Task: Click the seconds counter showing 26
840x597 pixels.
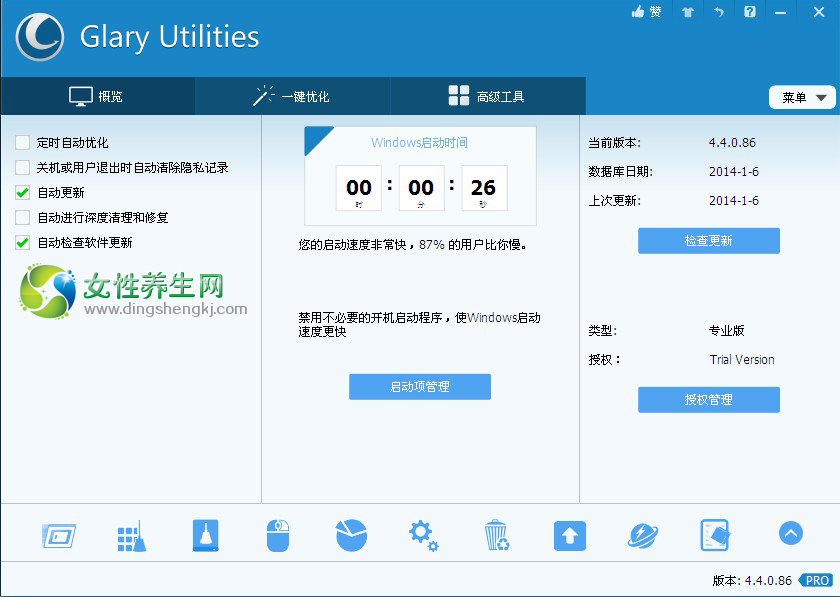Action: tap(484, 188)
